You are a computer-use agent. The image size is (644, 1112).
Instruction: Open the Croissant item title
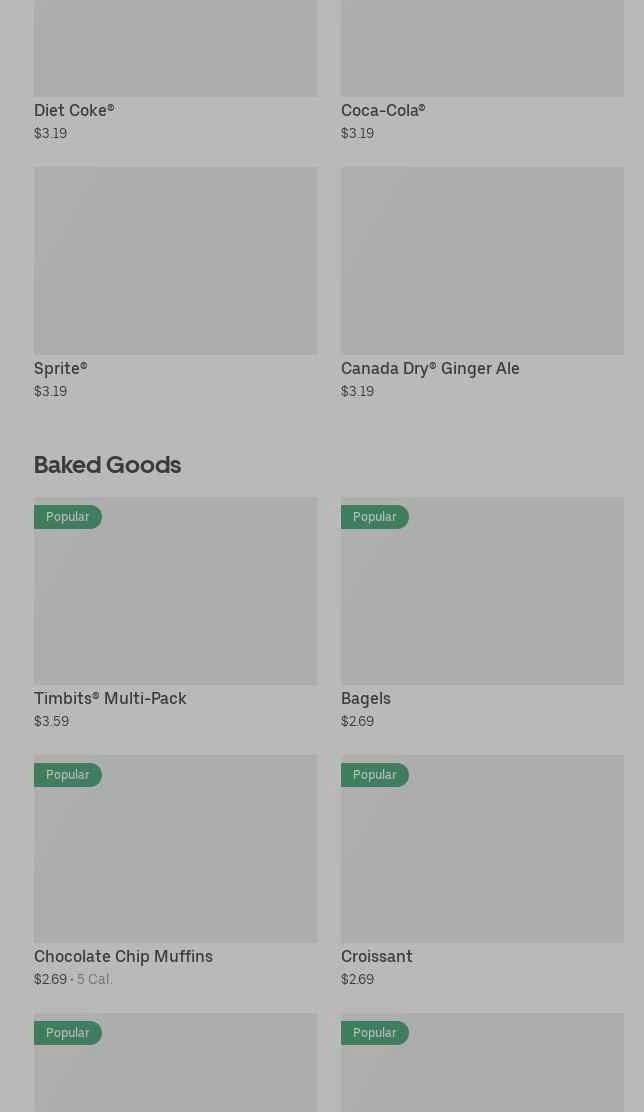click(377, 956)
